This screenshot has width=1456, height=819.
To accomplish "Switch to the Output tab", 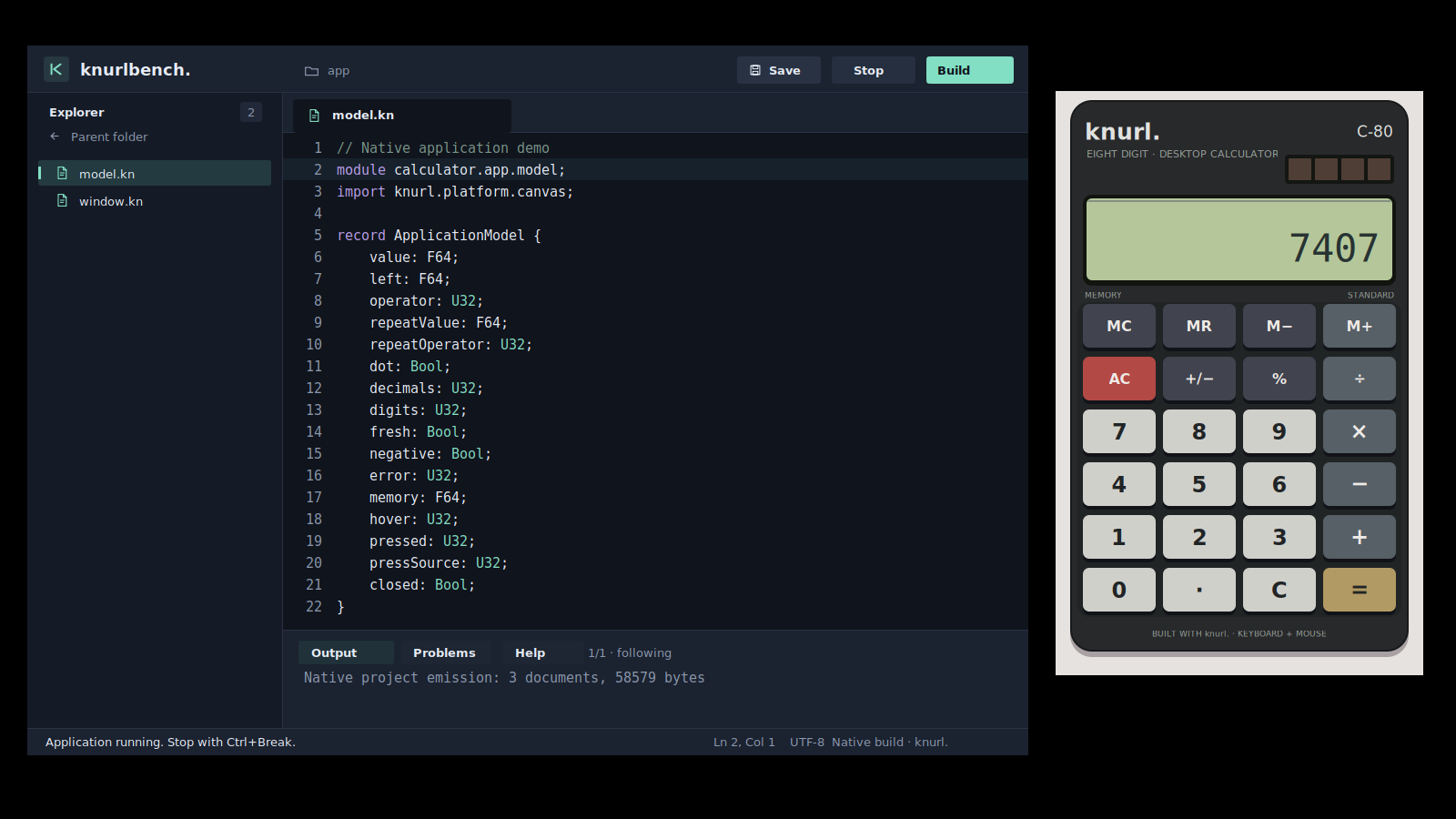I will (346, 652).
